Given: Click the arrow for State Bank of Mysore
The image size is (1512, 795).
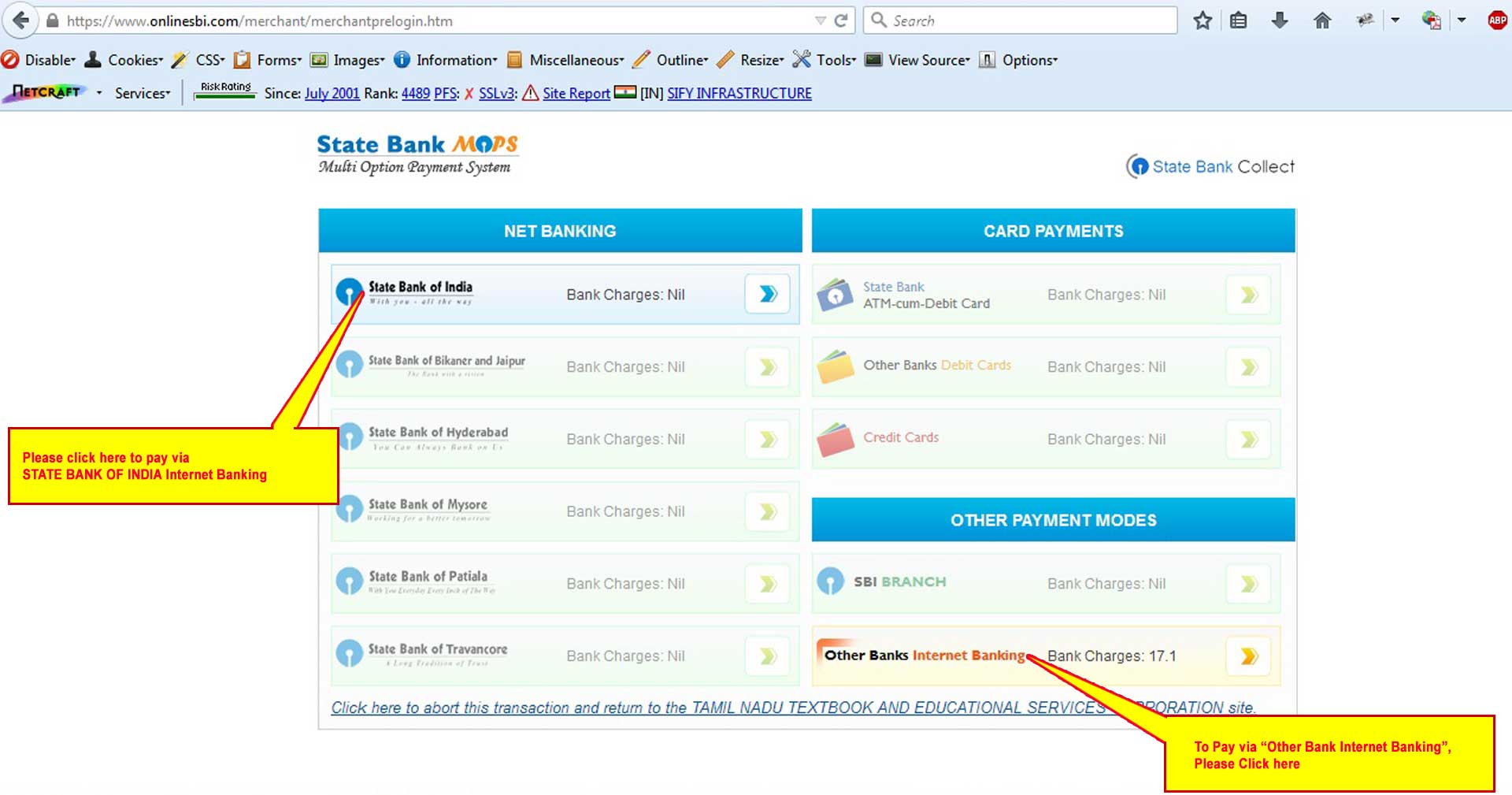Looking at the screenshot, I should tap(768, 511).
